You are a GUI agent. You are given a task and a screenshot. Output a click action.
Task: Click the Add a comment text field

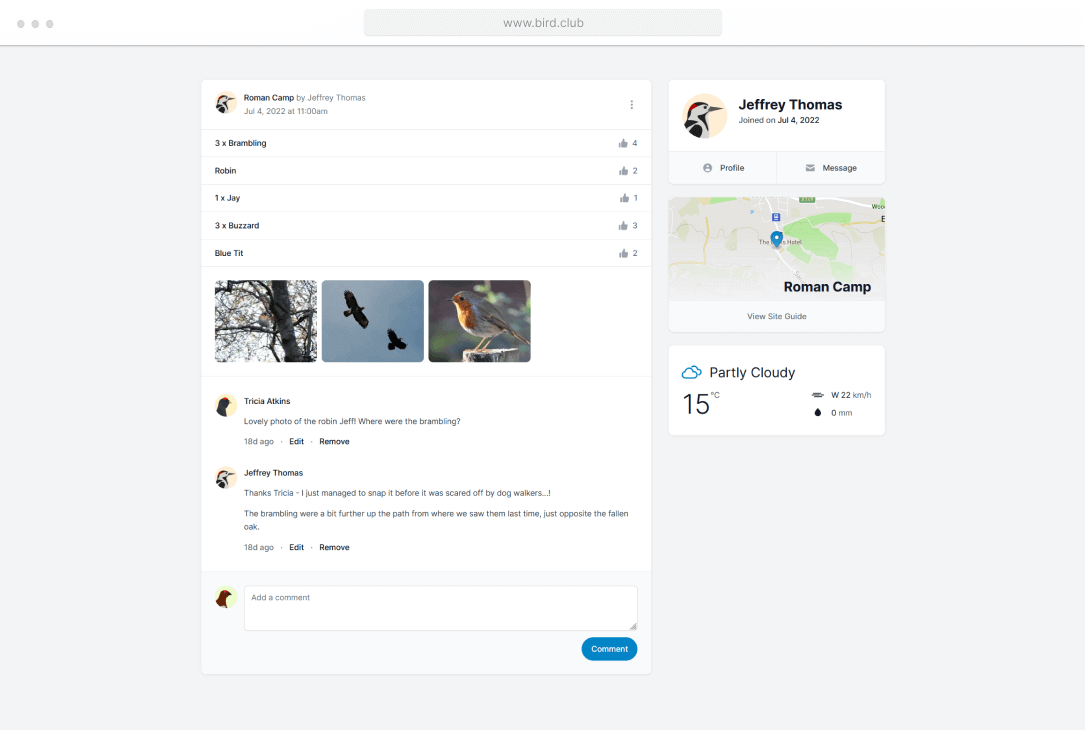pos(440,607)
